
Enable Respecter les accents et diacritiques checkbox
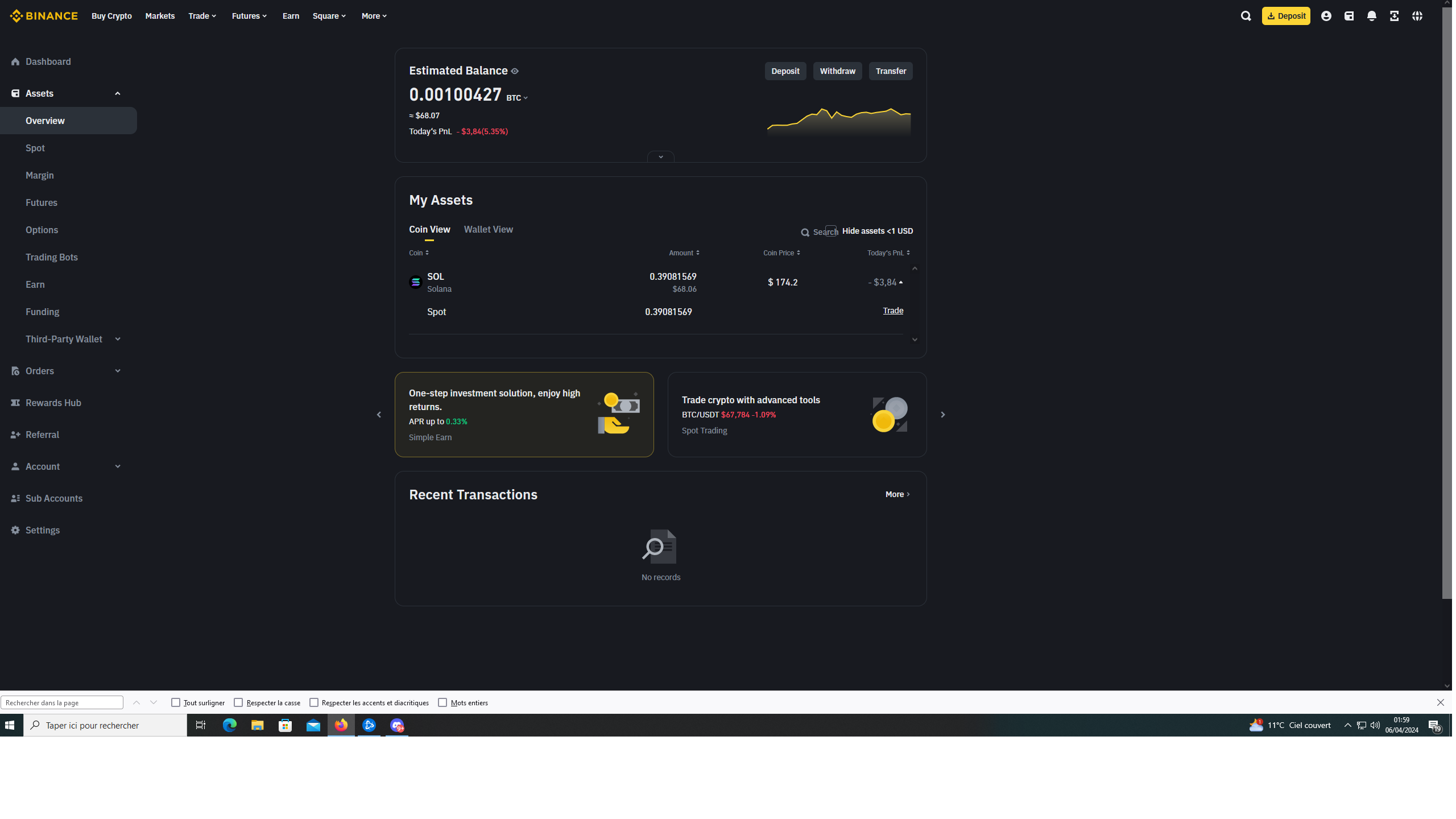point(314,702)
